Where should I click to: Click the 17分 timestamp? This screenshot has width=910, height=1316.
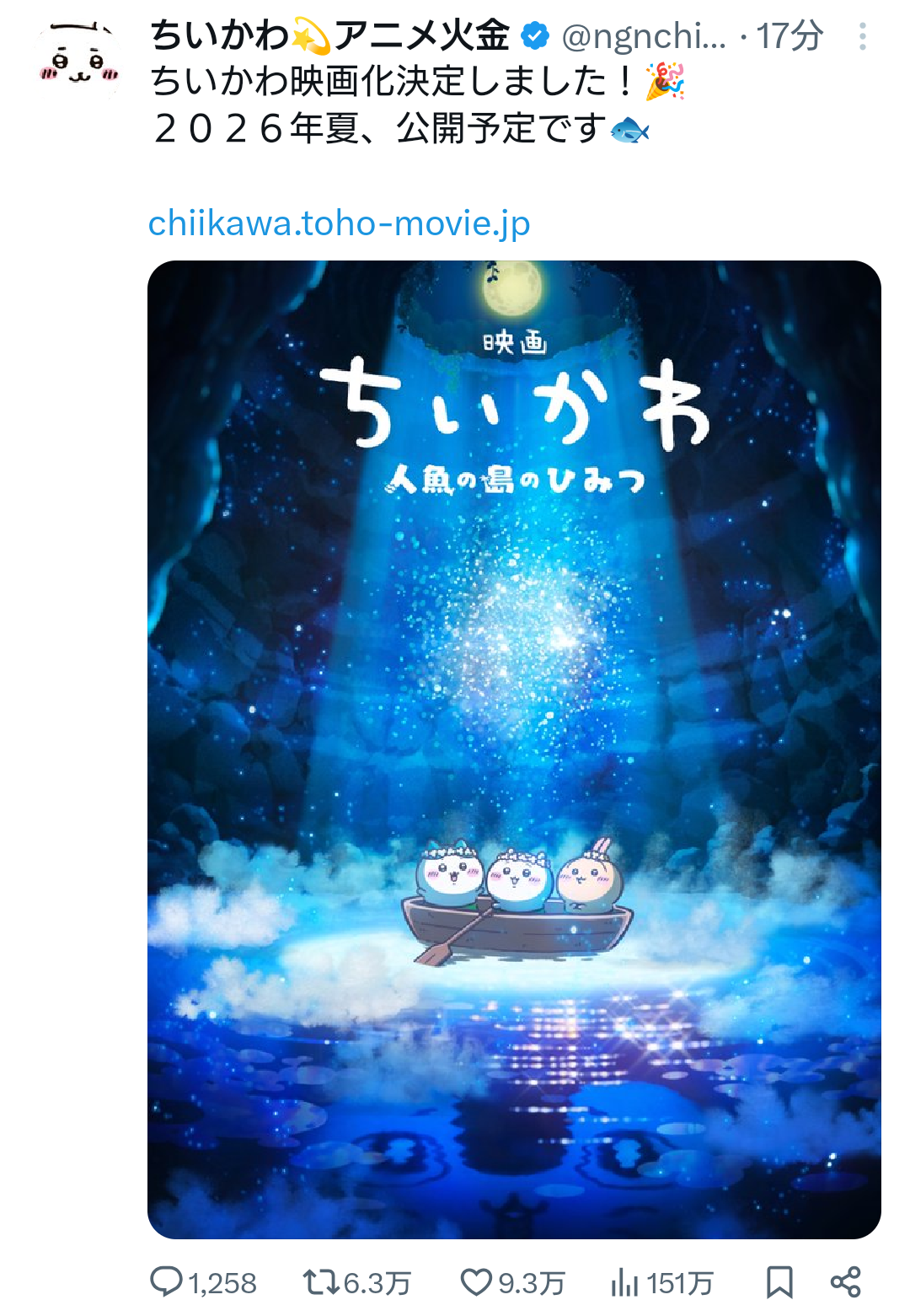click(789, 36)
